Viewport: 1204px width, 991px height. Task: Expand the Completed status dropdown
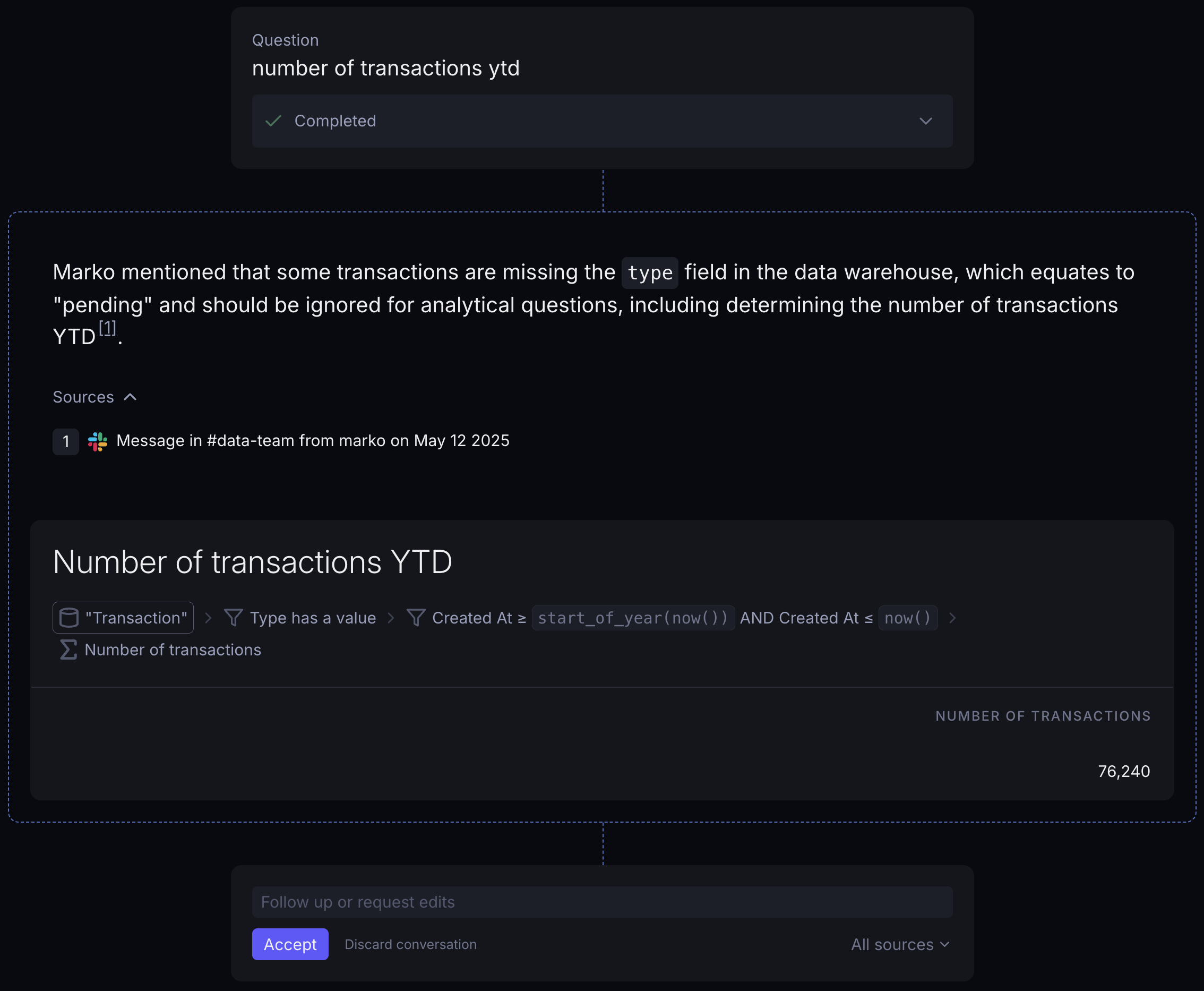pyautogui.click(x=925, y=121)
